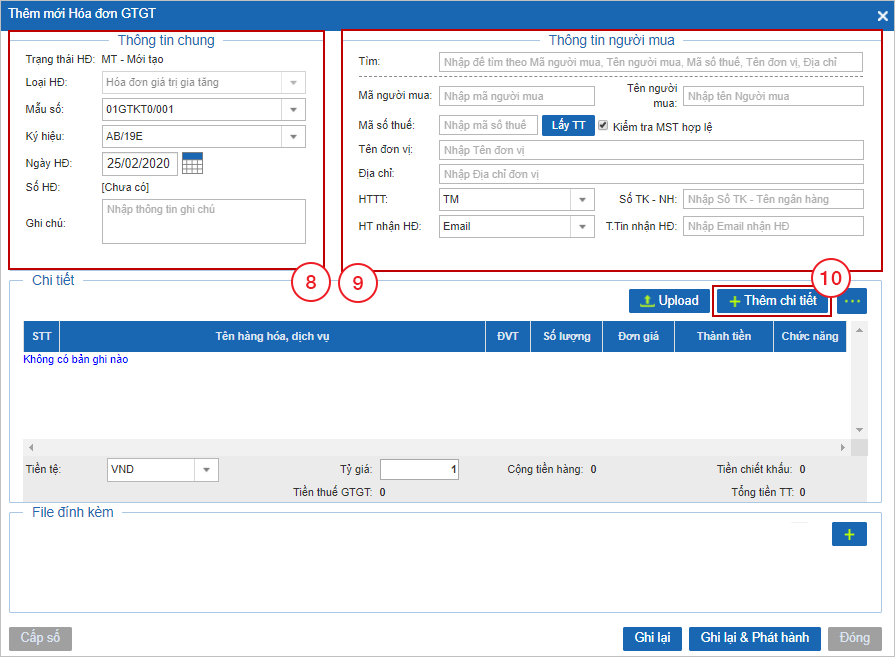Image resolution: width=895 pixels, height=657 pixels.
Task: Click the Chức năng column header
Action: (809, 336)
